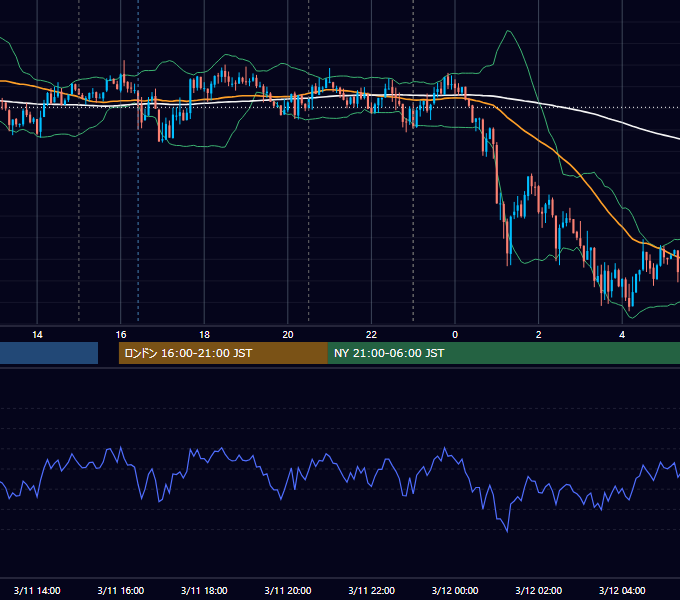The height and width of the screenshot is (600, 680).
Task: Click hour label 14 on price chart axis
Action: pyautogui.click(x=37, y=335)
